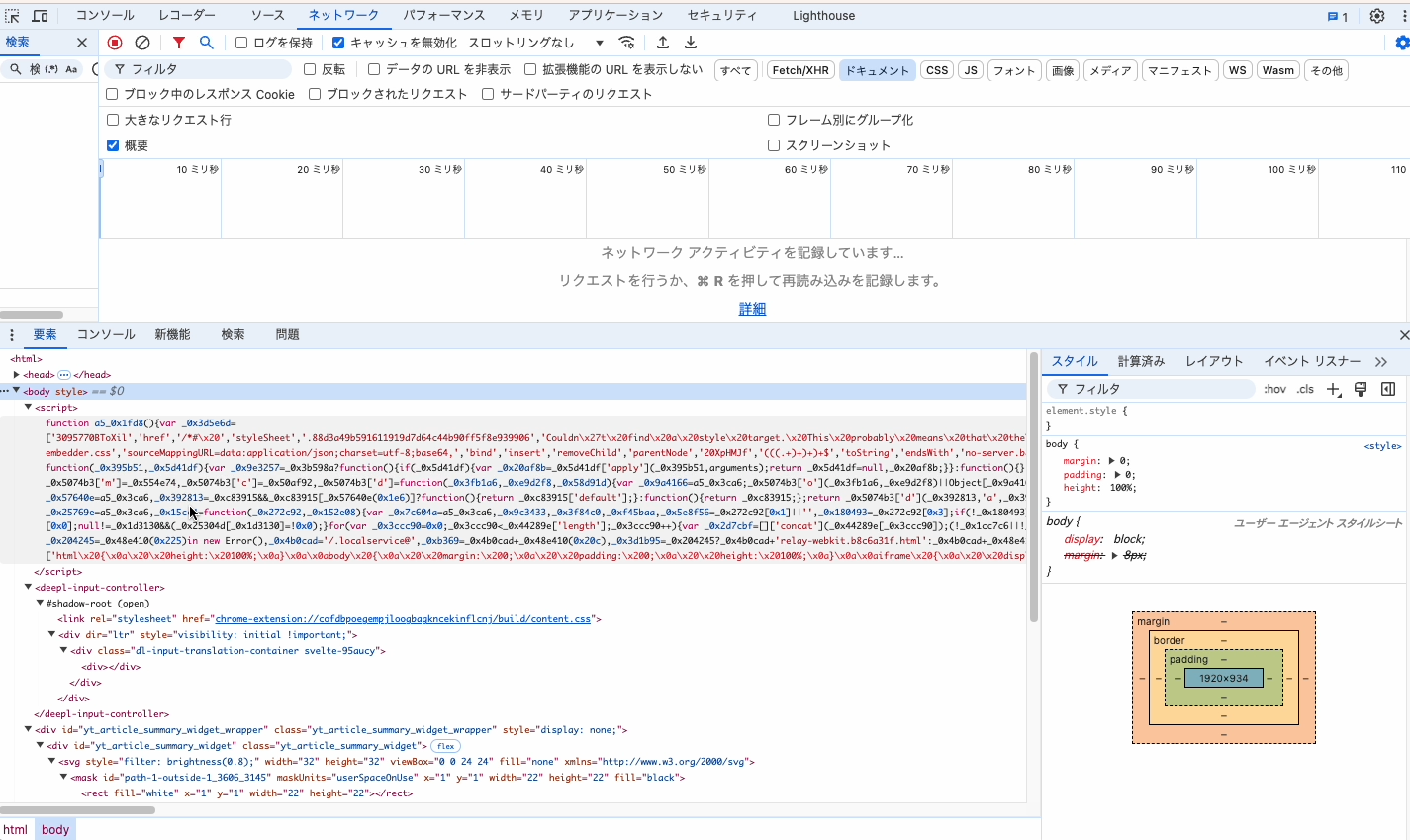Export HAR file download icon
Image resolution: width=1410 pixels, height=840 pixels.
tap(691, 43)
